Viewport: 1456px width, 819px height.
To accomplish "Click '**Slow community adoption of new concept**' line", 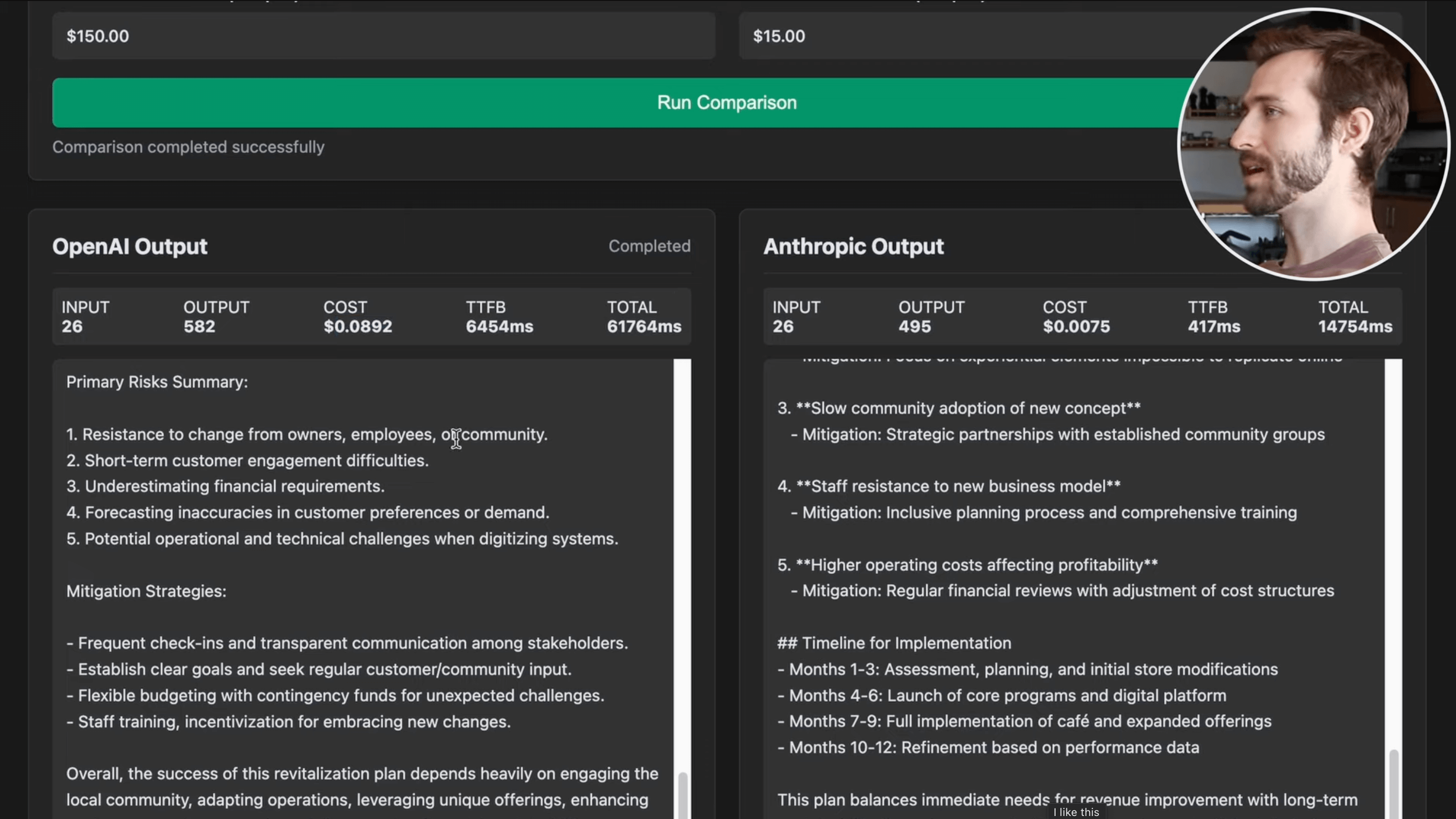I will tap(959, 408).
